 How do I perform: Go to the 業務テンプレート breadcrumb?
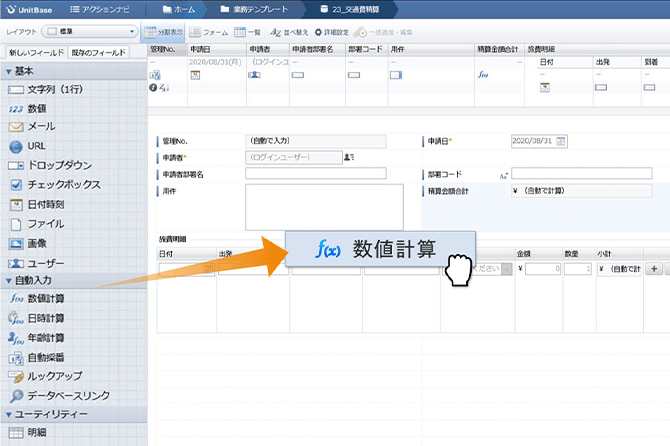pos(254,9)
